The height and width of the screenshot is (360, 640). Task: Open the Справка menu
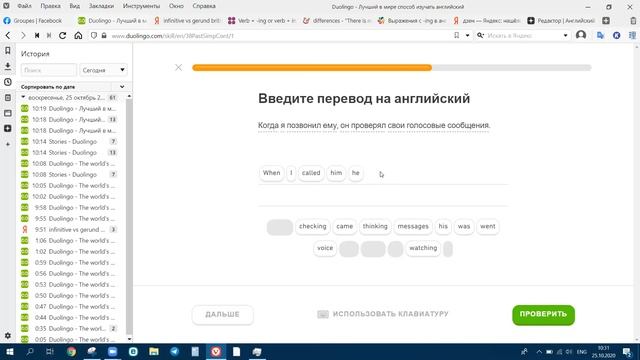click(204, 6)
